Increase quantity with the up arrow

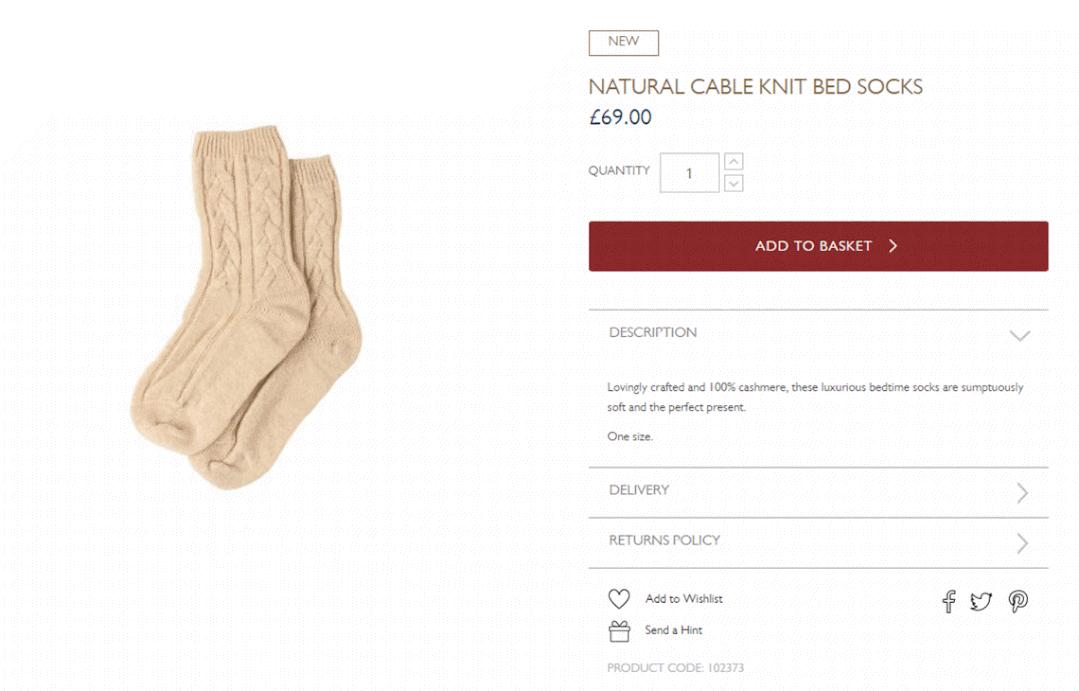[x=734, y=161]
